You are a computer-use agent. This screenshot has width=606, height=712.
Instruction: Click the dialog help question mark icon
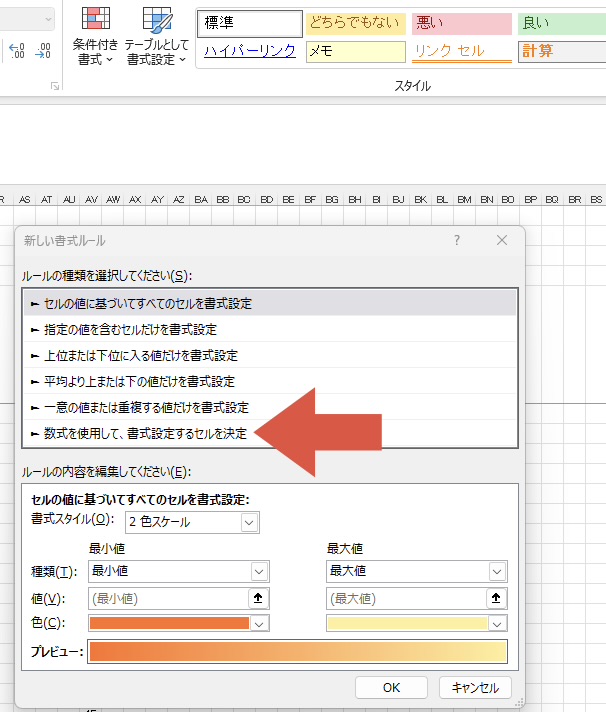(x=457, y=240)
